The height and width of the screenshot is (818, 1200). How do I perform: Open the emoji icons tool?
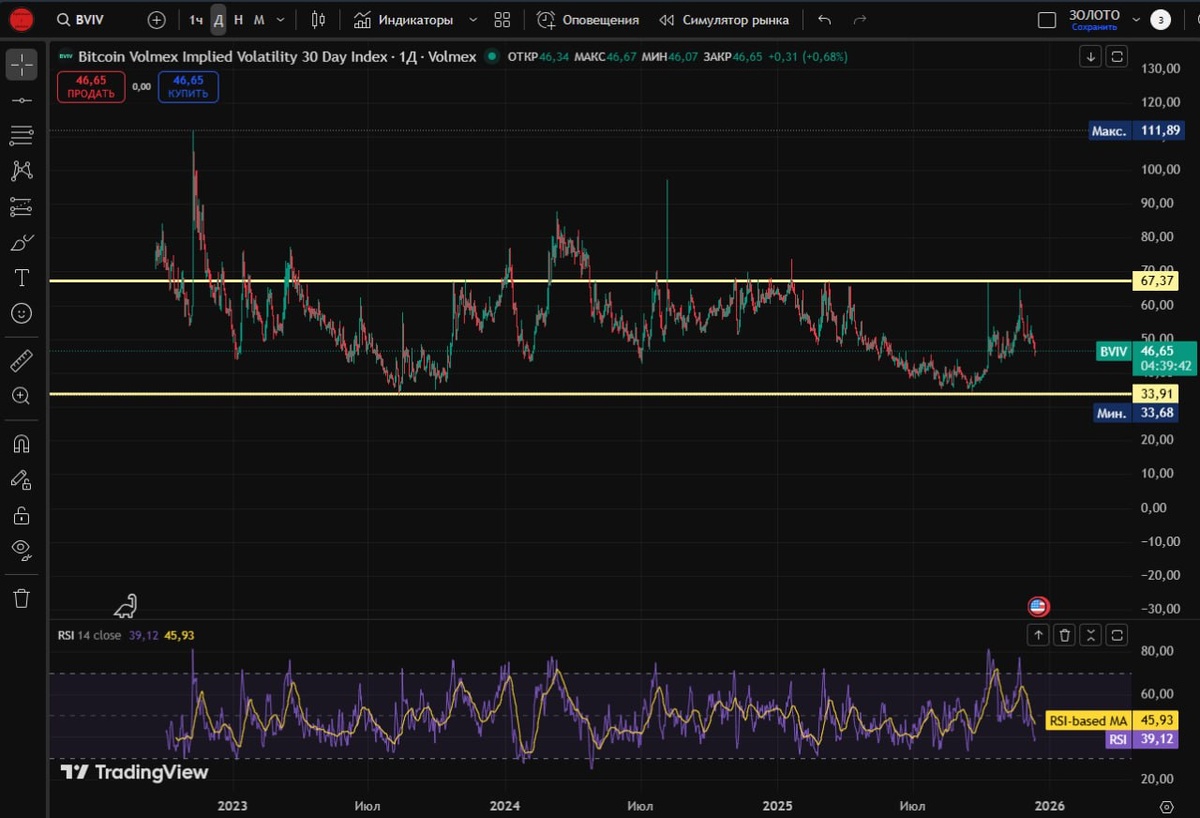pyautogui.click(x=21, y=314)
